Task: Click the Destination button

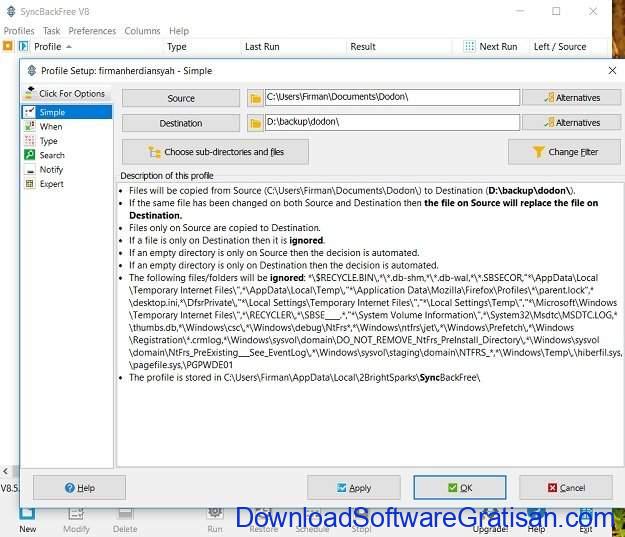Action: 181,123
